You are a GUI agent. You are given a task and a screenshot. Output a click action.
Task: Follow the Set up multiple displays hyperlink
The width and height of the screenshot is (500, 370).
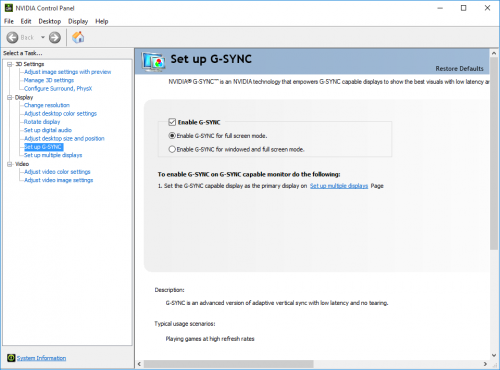point(339,186)
